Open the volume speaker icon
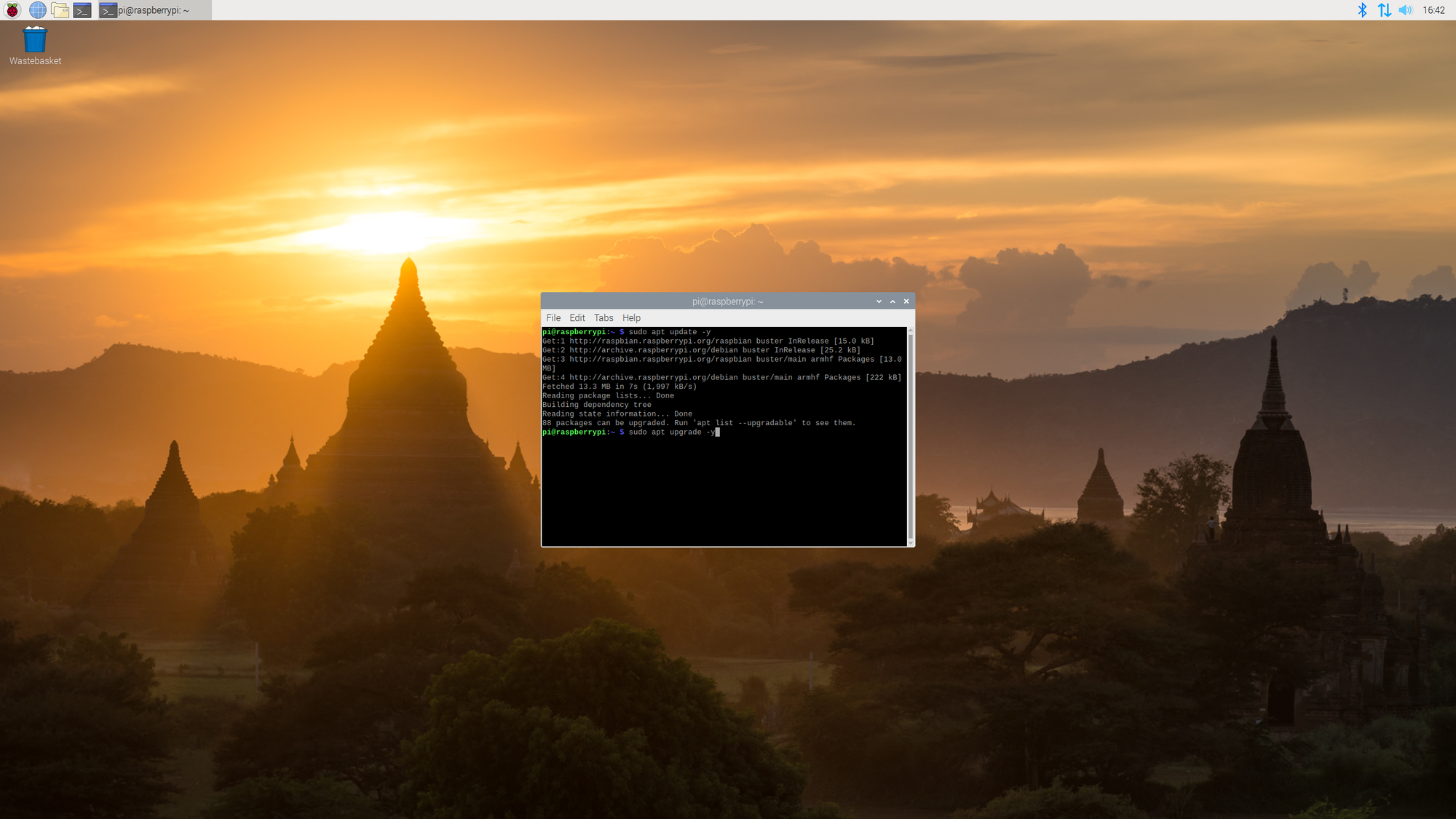This screenshot has width=1456, height=819. pyautogui.click(x=1405, y=10)
